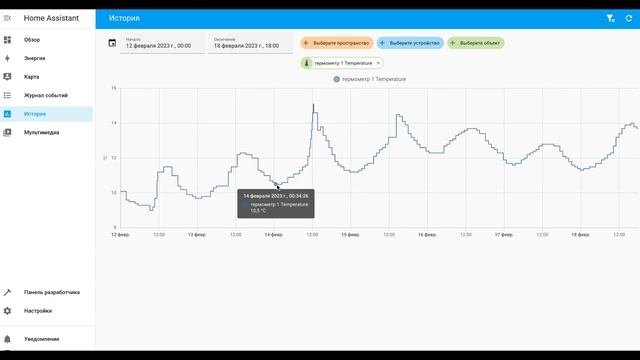Open Панель разработчика hammer icon
This screenshot has height=360, width=640.
pyautogui.click(x=7, y=292)
